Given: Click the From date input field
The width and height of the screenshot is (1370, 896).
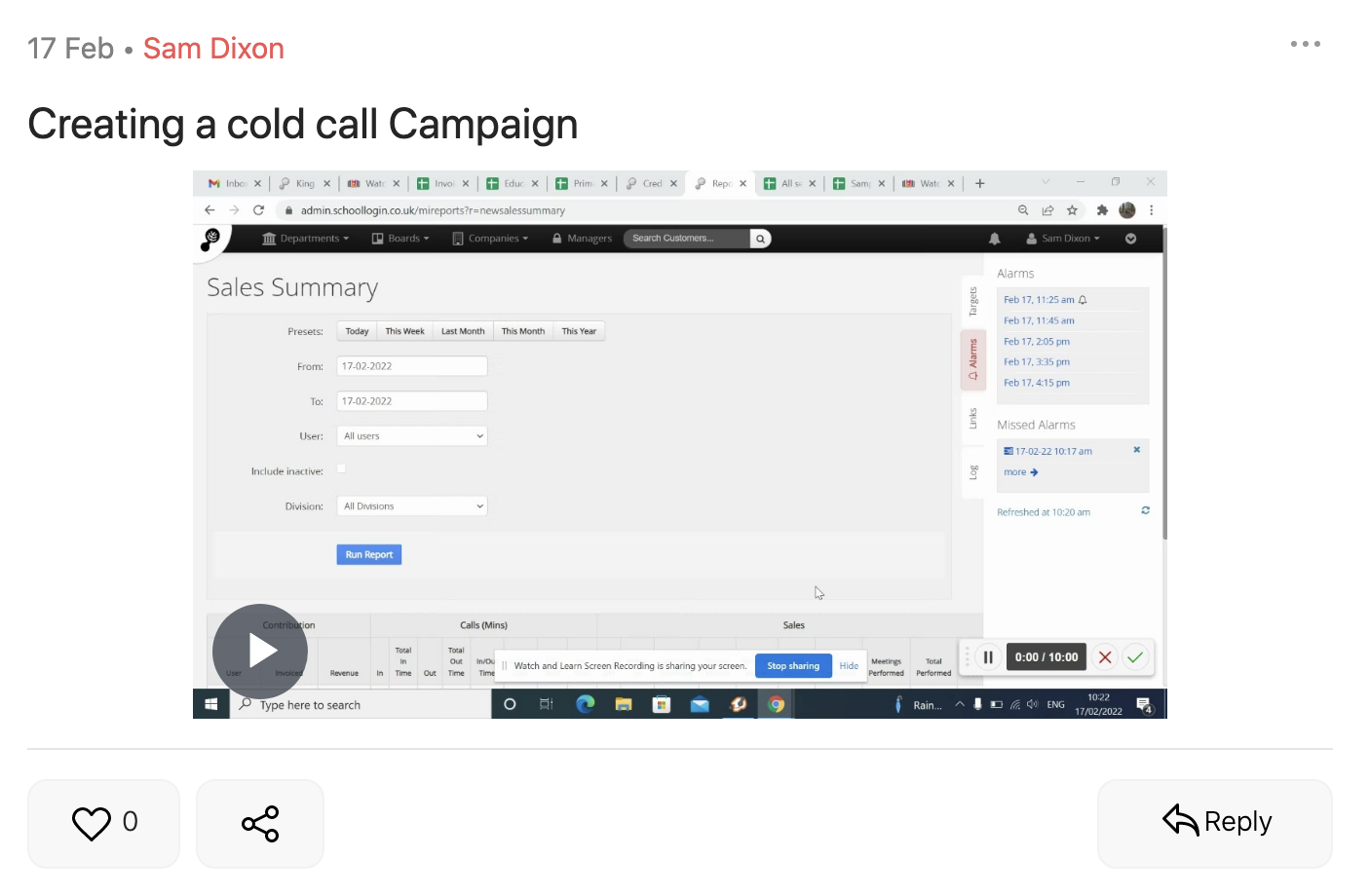Looking at the screenshot, I should pos(412,366).
